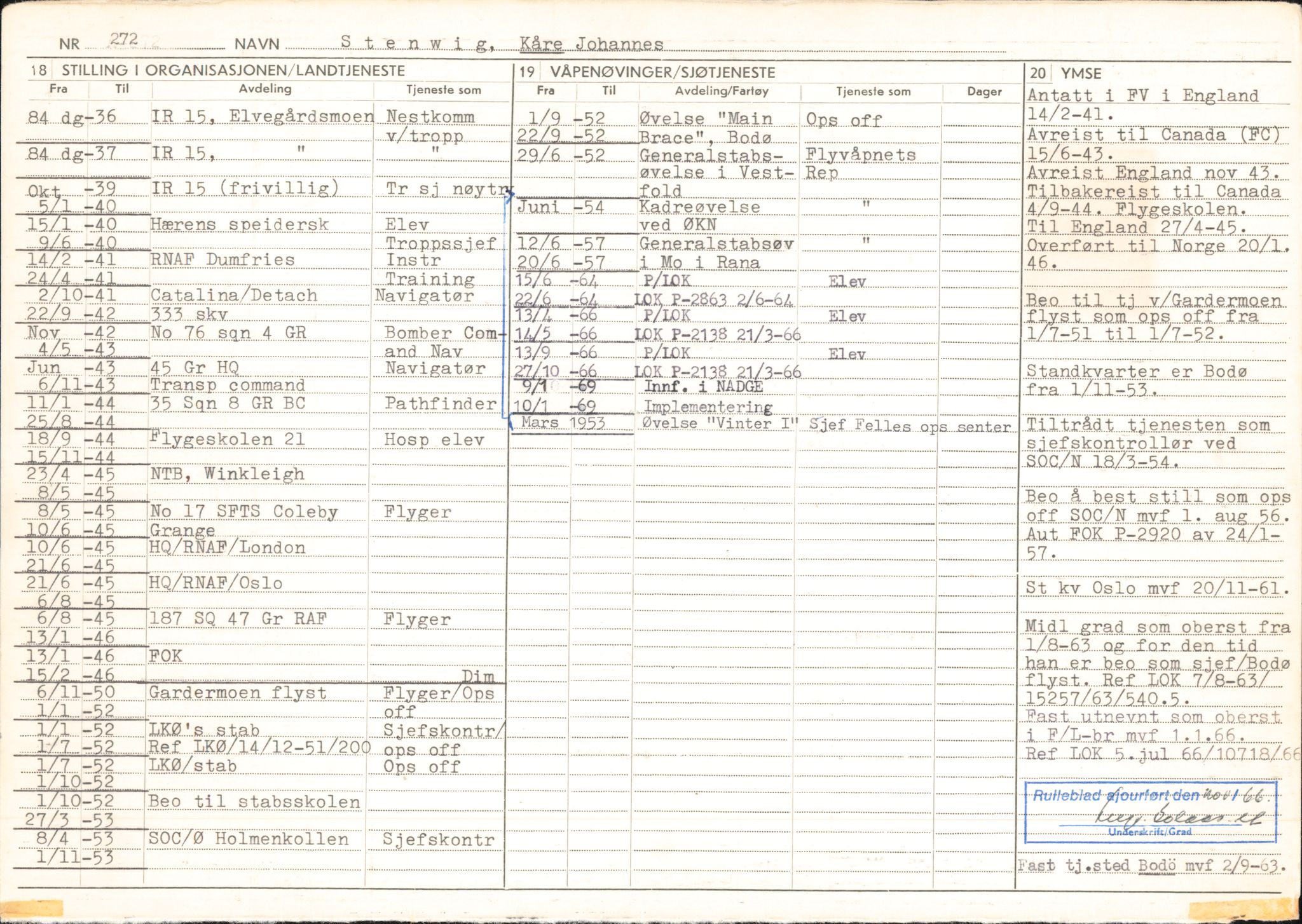Select 'Implementering' entry

point(709,407)
